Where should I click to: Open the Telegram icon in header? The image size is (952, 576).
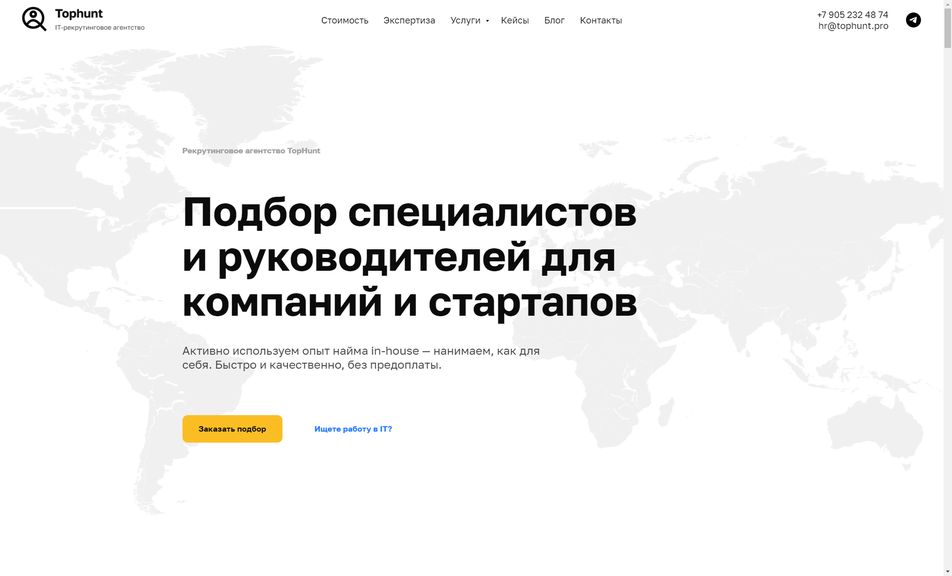913,20
